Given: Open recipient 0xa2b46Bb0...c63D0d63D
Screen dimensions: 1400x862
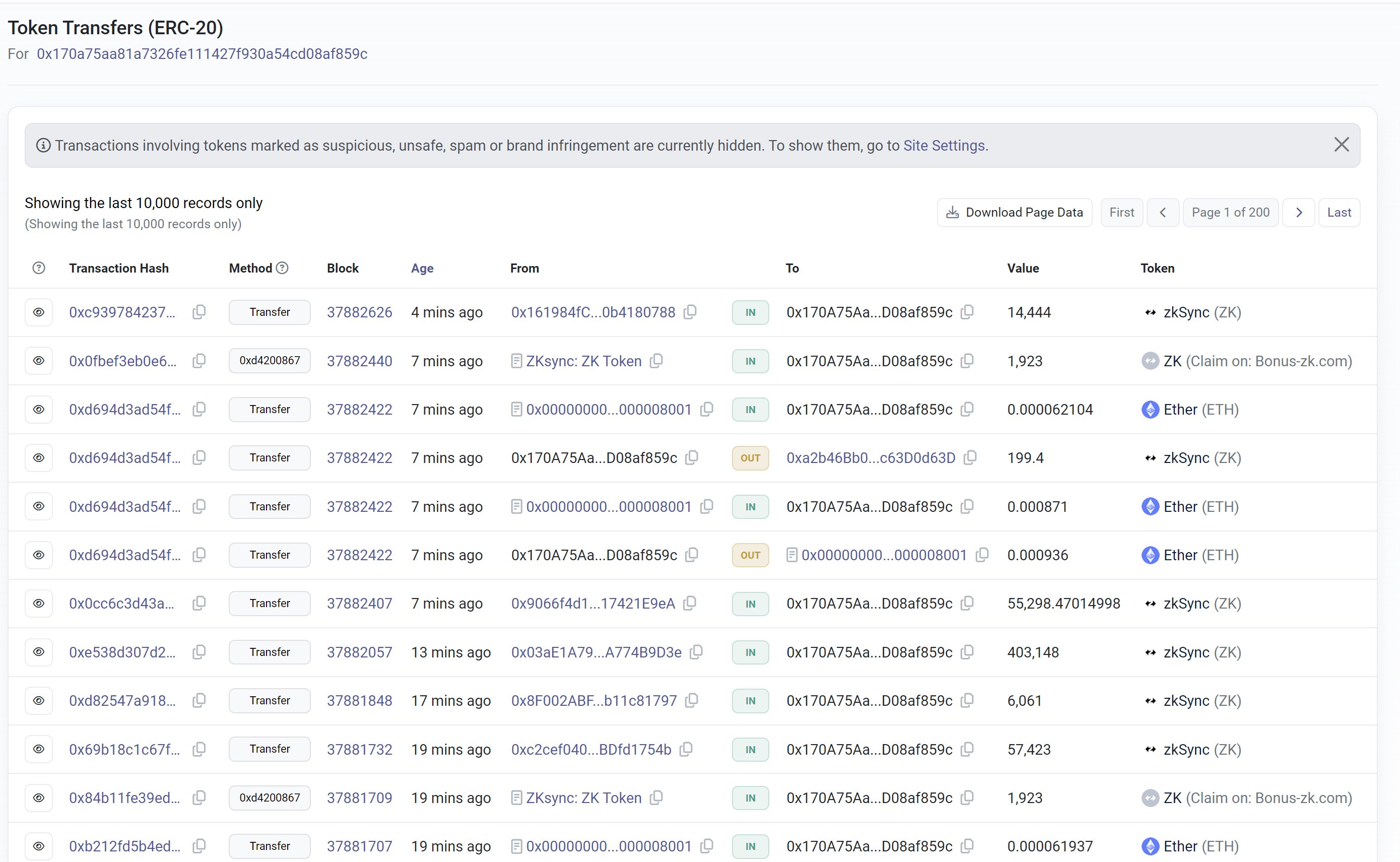Looking at the screenshot, I should (x=871, y=457).
